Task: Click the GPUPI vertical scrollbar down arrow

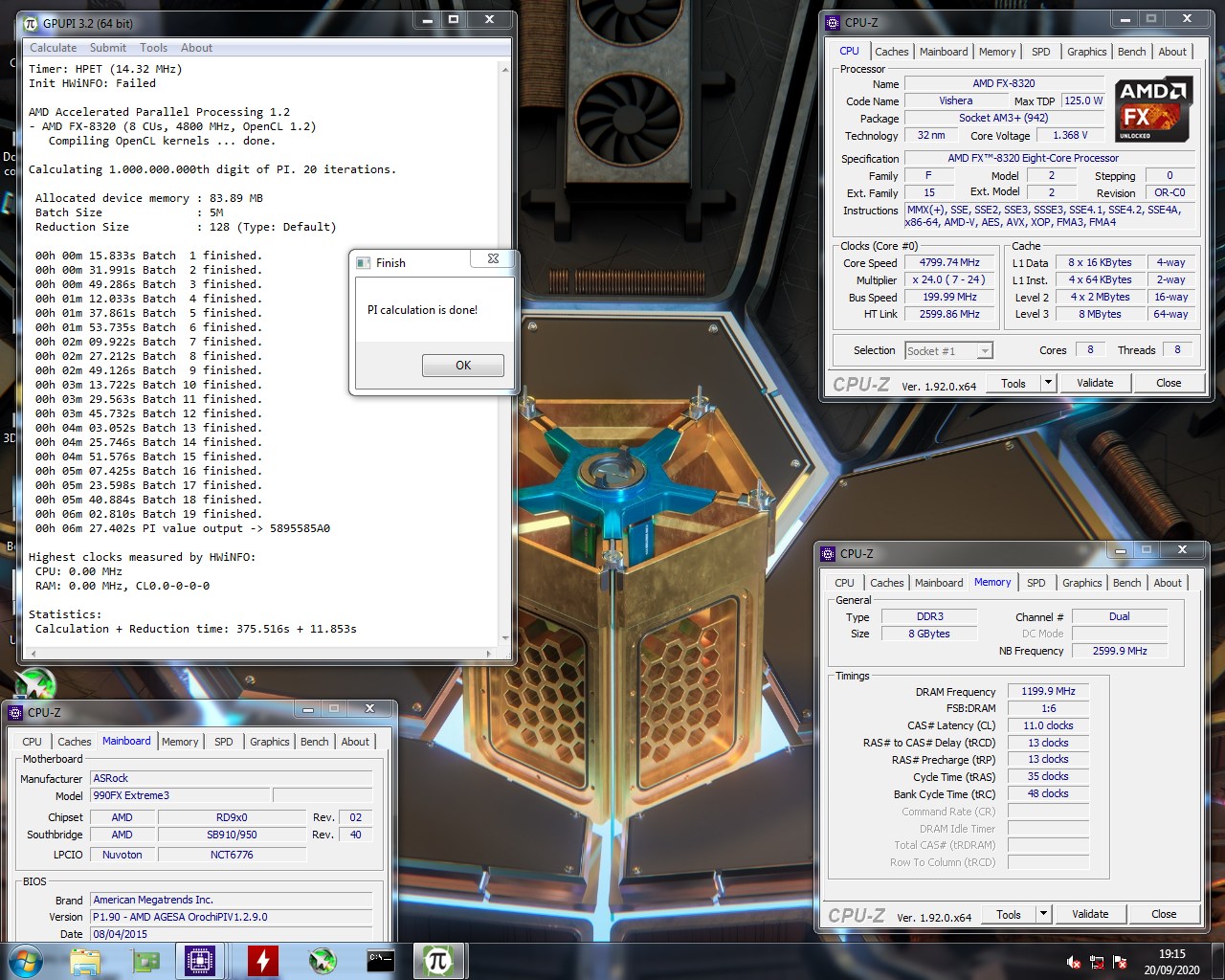Action: point(504,637)
